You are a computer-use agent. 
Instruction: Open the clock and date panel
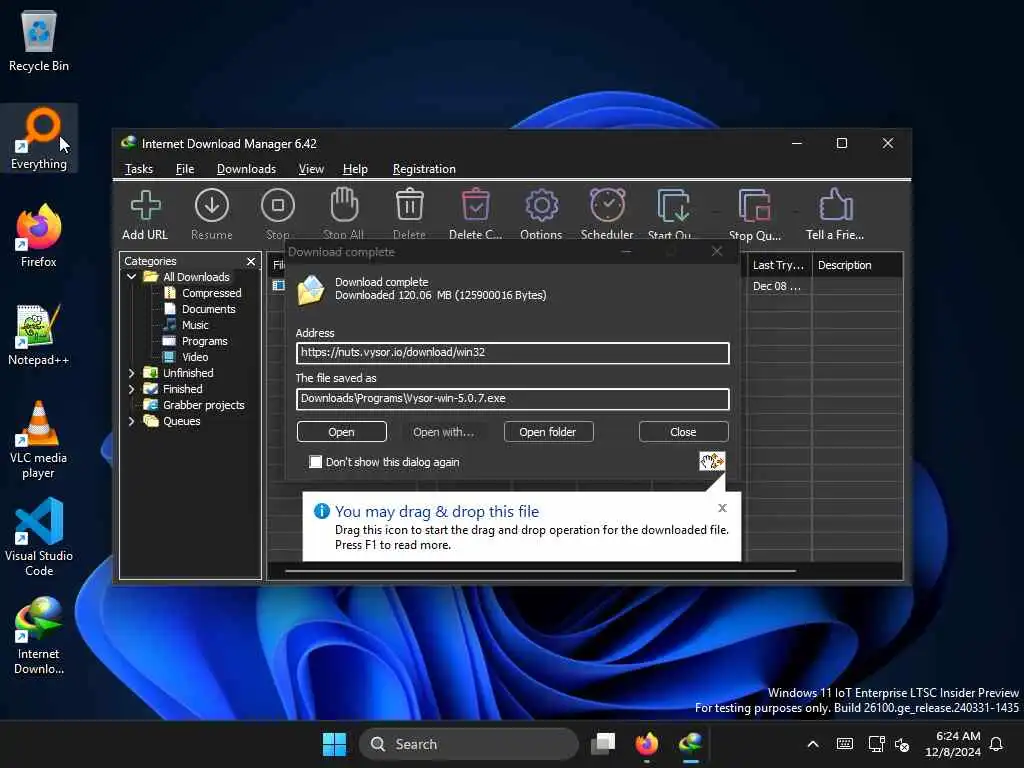tap(953, 744)
